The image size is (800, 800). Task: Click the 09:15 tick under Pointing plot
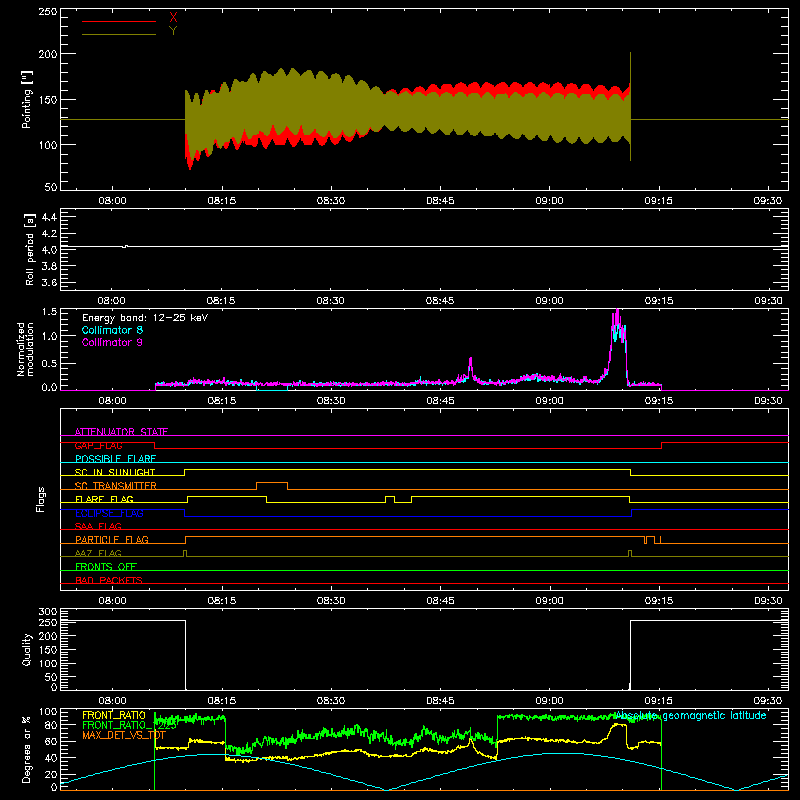(659, 201)
